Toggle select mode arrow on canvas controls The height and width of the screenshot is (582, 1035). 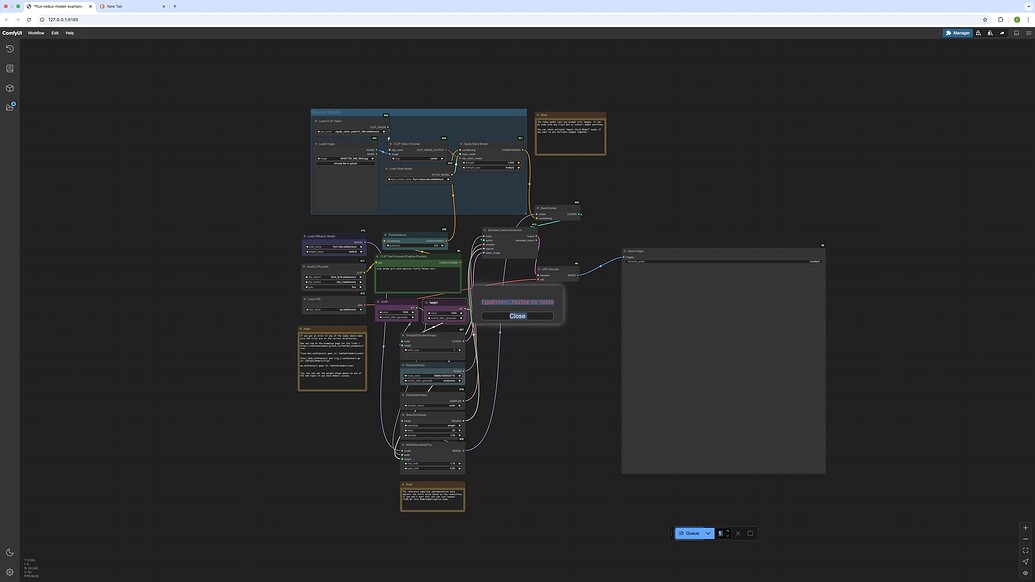1025,562
